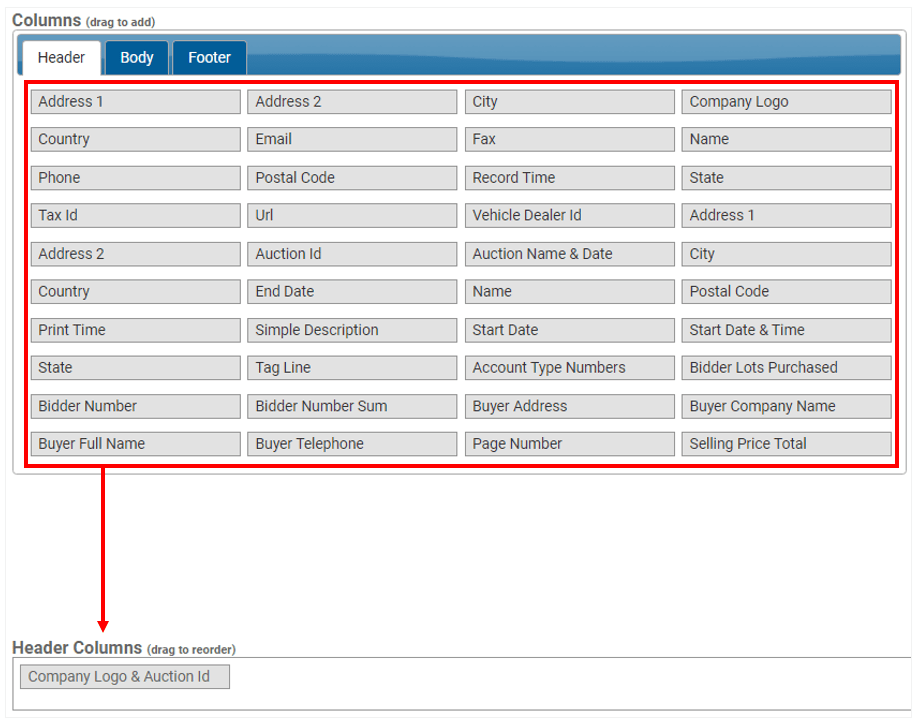The width and height of the screenshot is (920, 726).
Task: Select the Auction Name & Date column
Action: [569, 254]
